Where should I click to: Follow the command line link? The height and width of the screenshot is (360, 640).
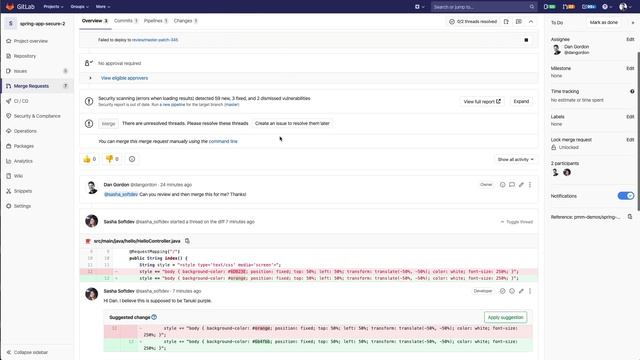(223, 141)
